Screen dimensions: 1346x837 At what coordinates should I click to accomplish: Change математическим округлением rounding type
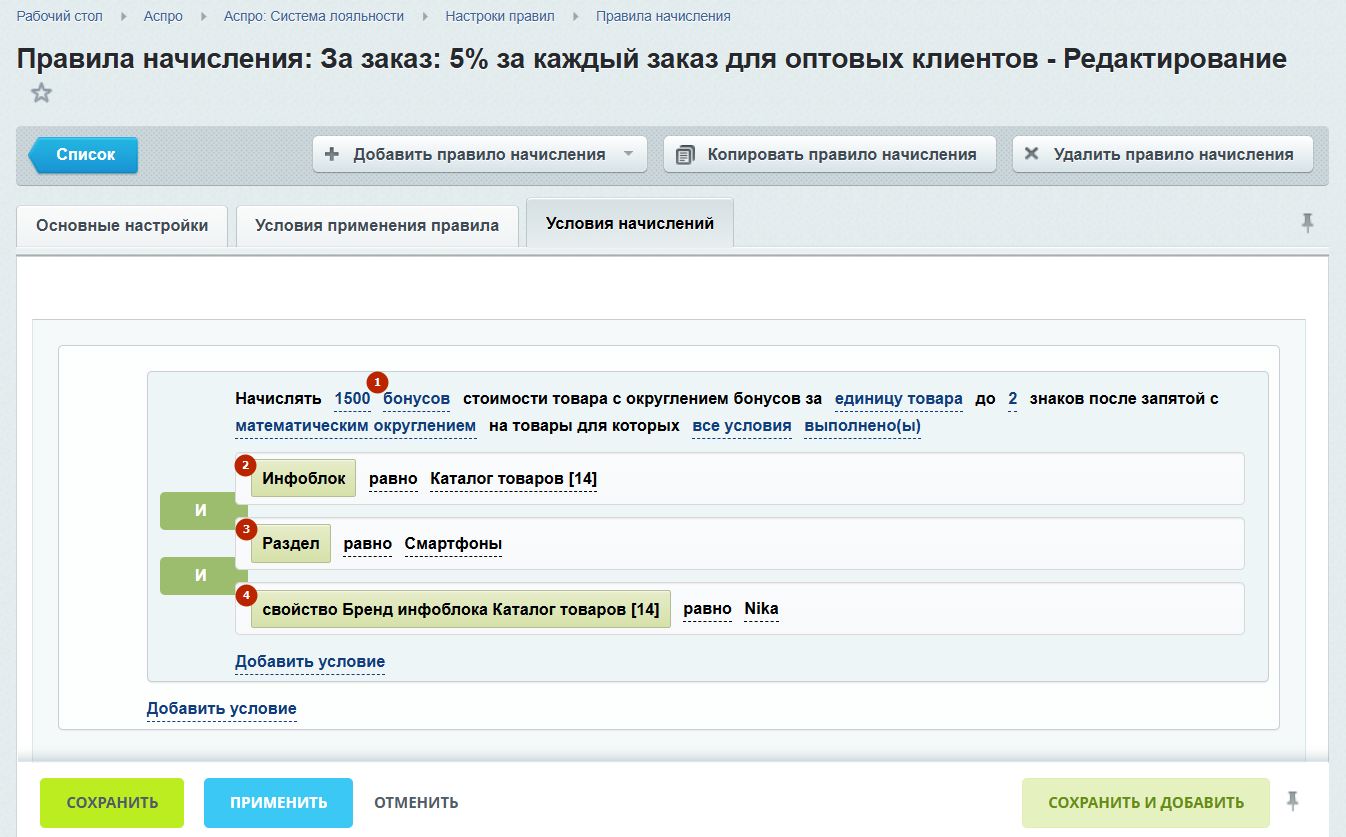click(x=355, y=426)
